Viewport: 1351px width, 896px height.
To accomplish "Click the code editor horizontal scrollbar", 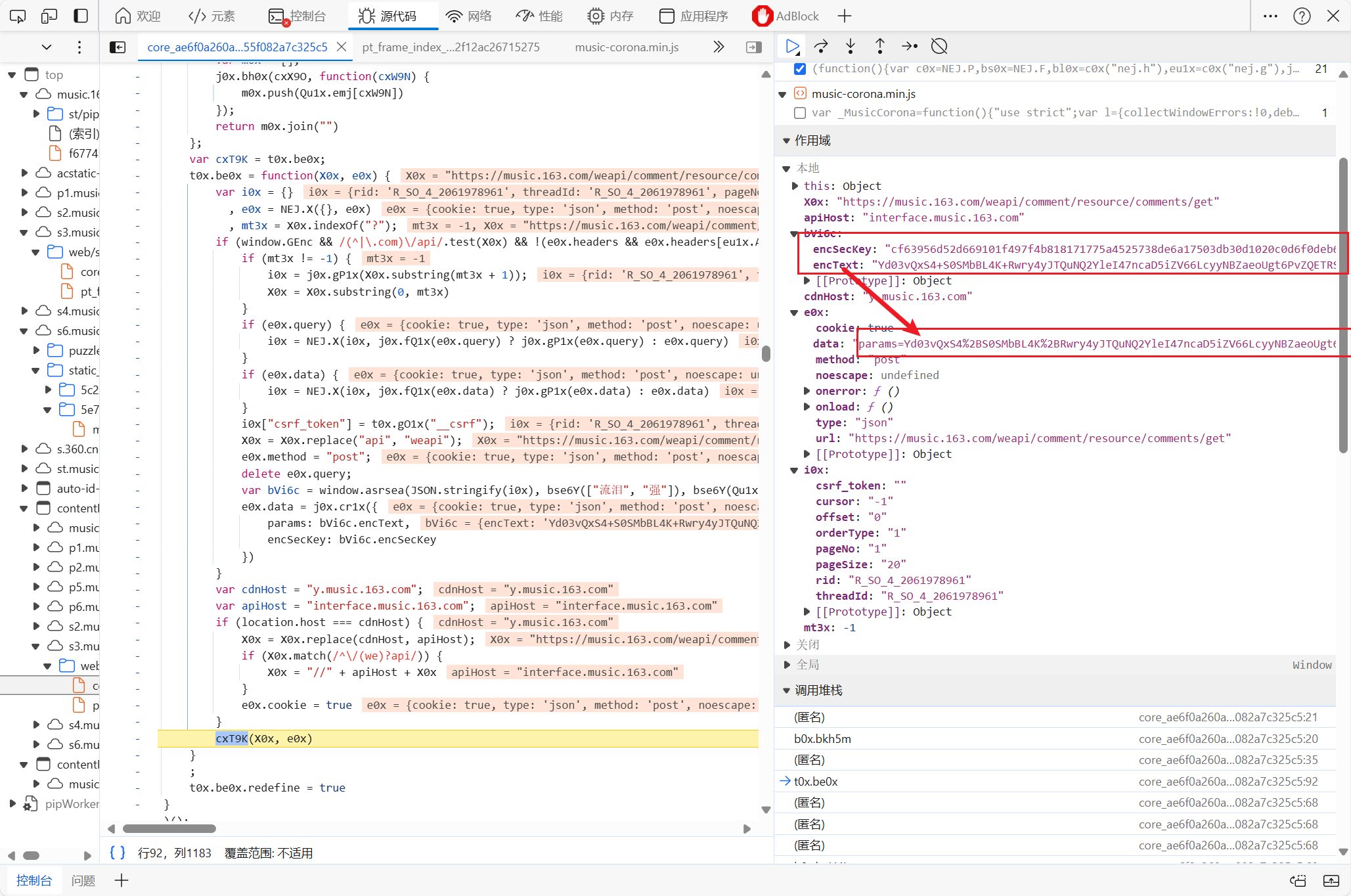I will pyautogui.click(x=169, y=828).
